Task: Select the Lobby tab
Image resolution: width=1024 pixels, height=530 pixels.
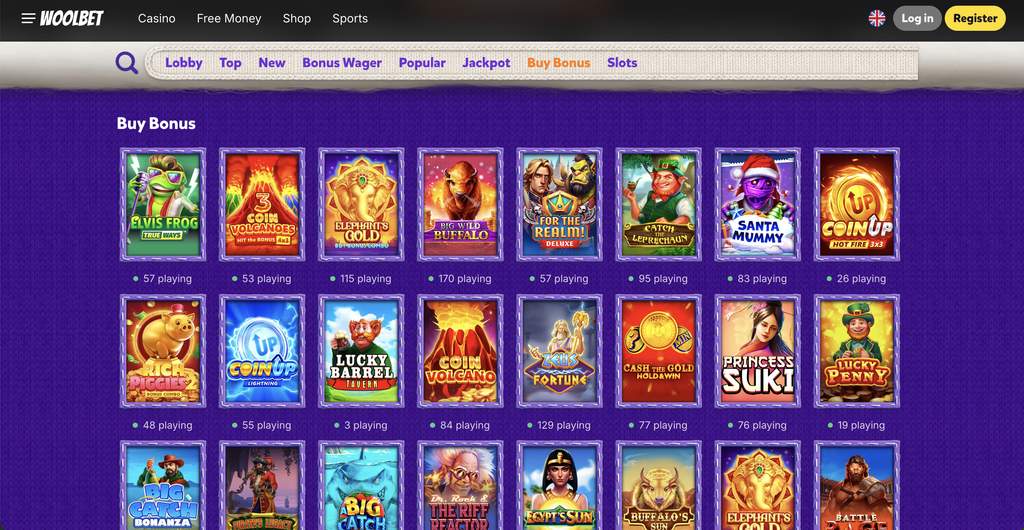Action: click(x=184, y=63)
